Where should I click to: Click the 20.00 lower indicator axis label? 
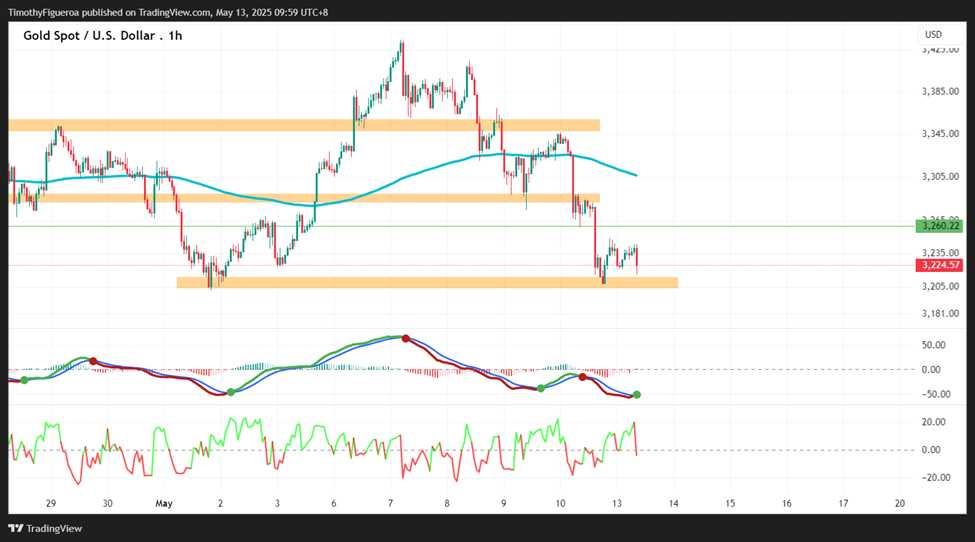933,422
